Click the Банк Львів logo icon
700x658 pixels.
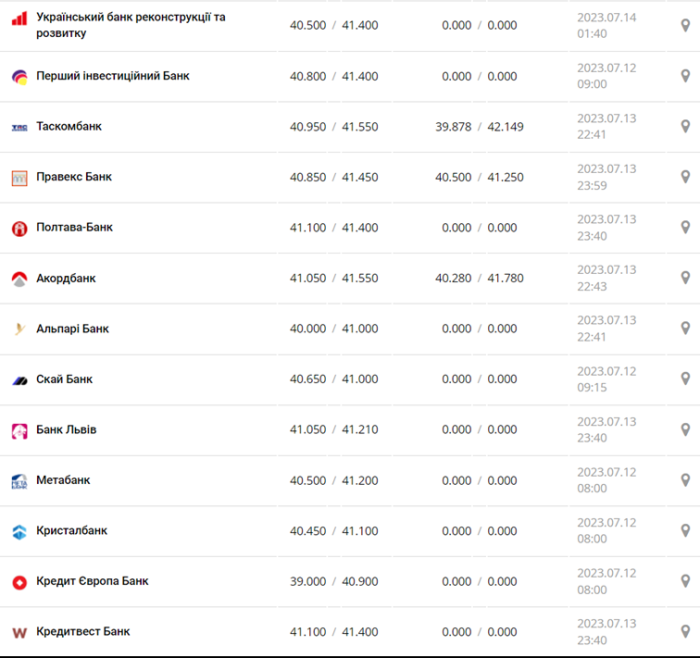pos(19,431)
